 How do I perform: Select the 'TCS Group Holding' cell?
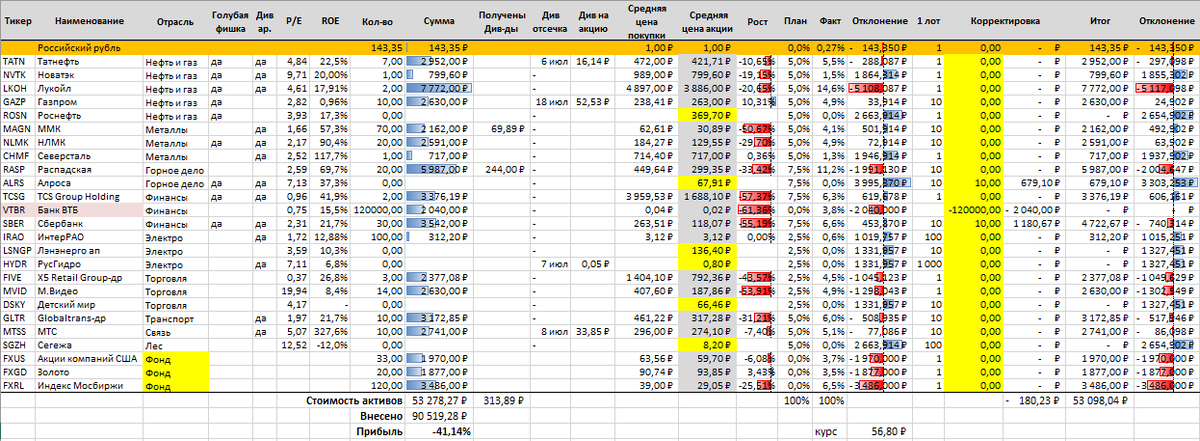90,197
